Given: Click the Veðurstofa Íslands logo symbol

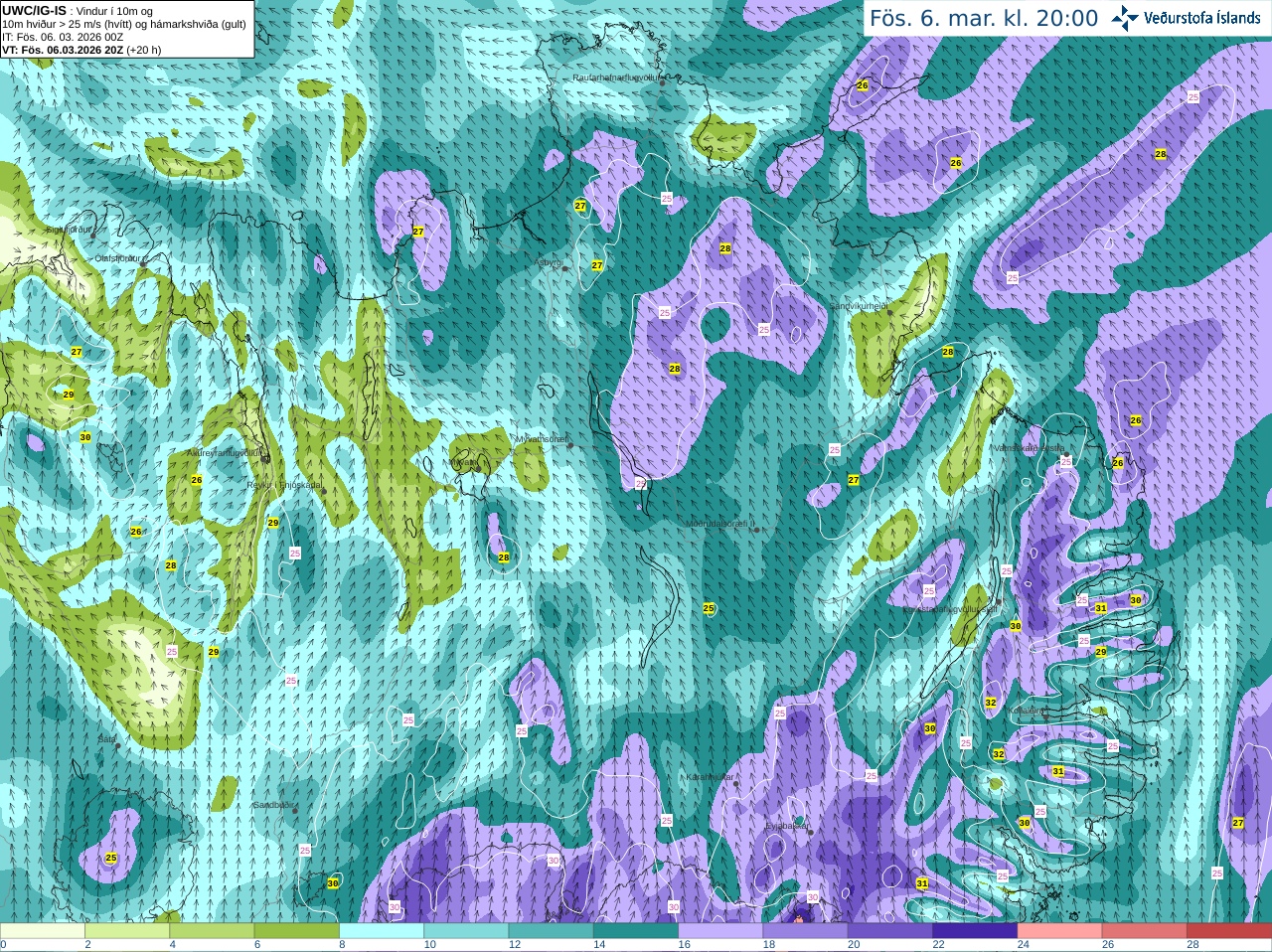Looking at the screenshot, I should (x=1125, y=18).
